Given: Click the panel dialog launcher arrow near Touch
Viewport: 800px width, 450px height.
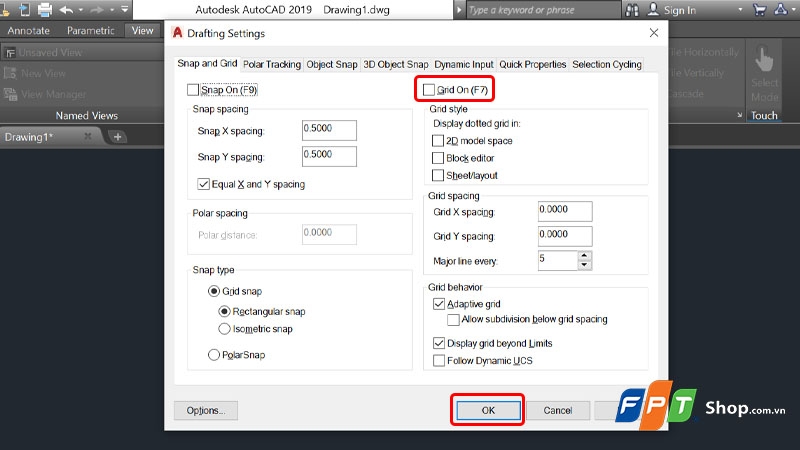Looking at the screenshot, I should click(739, 115).
